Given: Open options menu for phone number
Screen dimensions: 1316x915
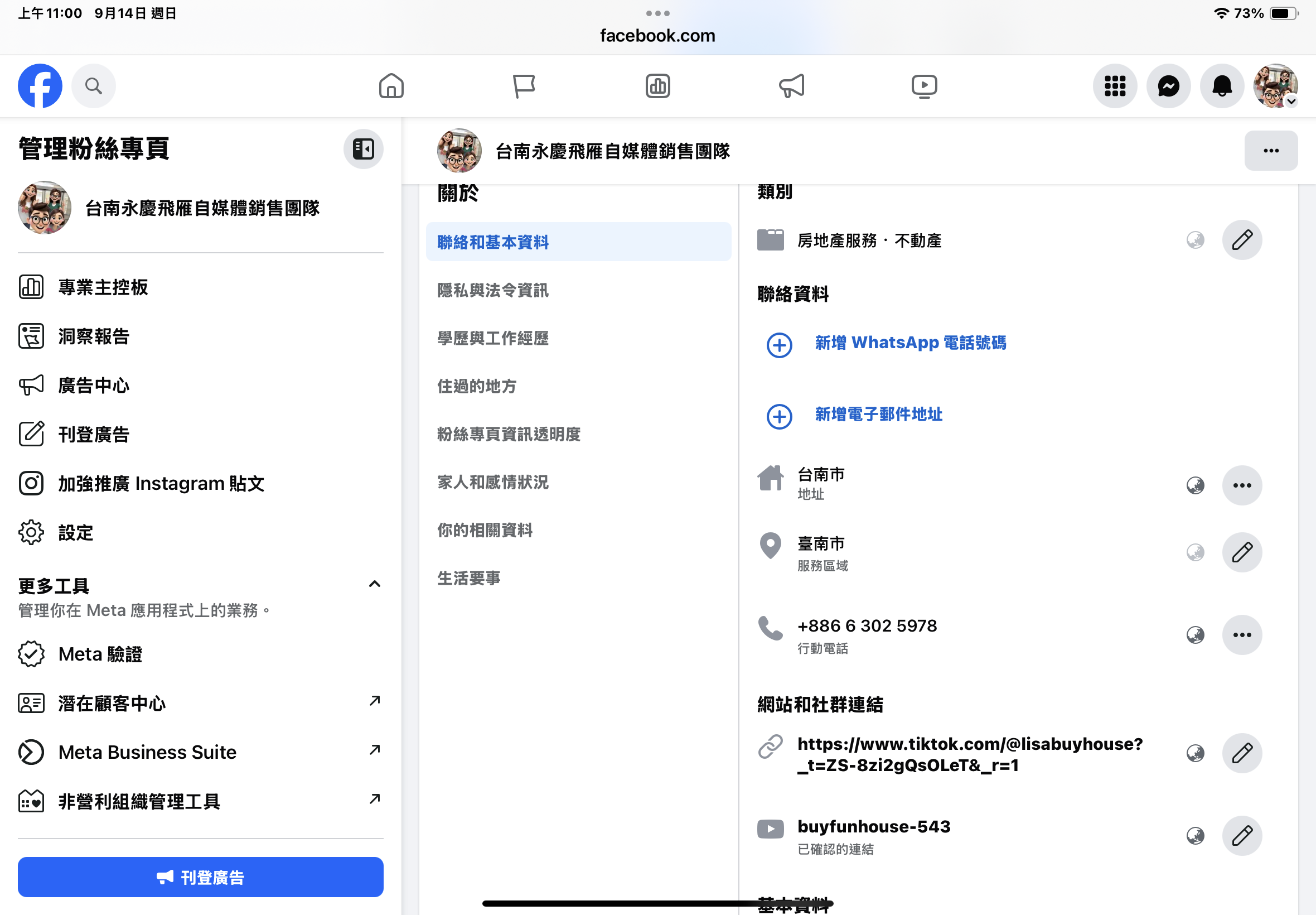Looking at the screenshot, I should coord(1241,635).
